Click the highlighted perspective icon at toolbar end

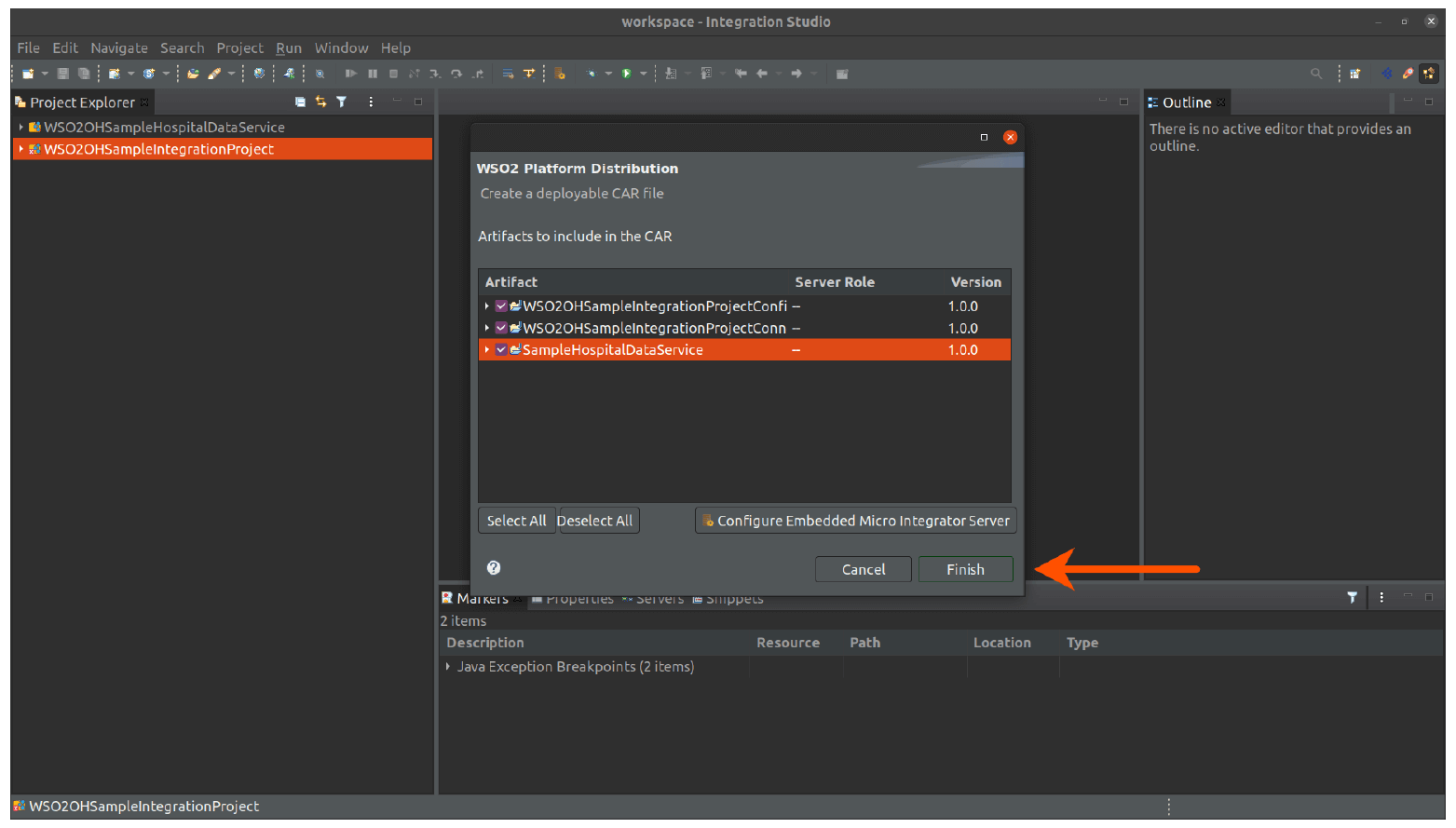pos(1429,74)
